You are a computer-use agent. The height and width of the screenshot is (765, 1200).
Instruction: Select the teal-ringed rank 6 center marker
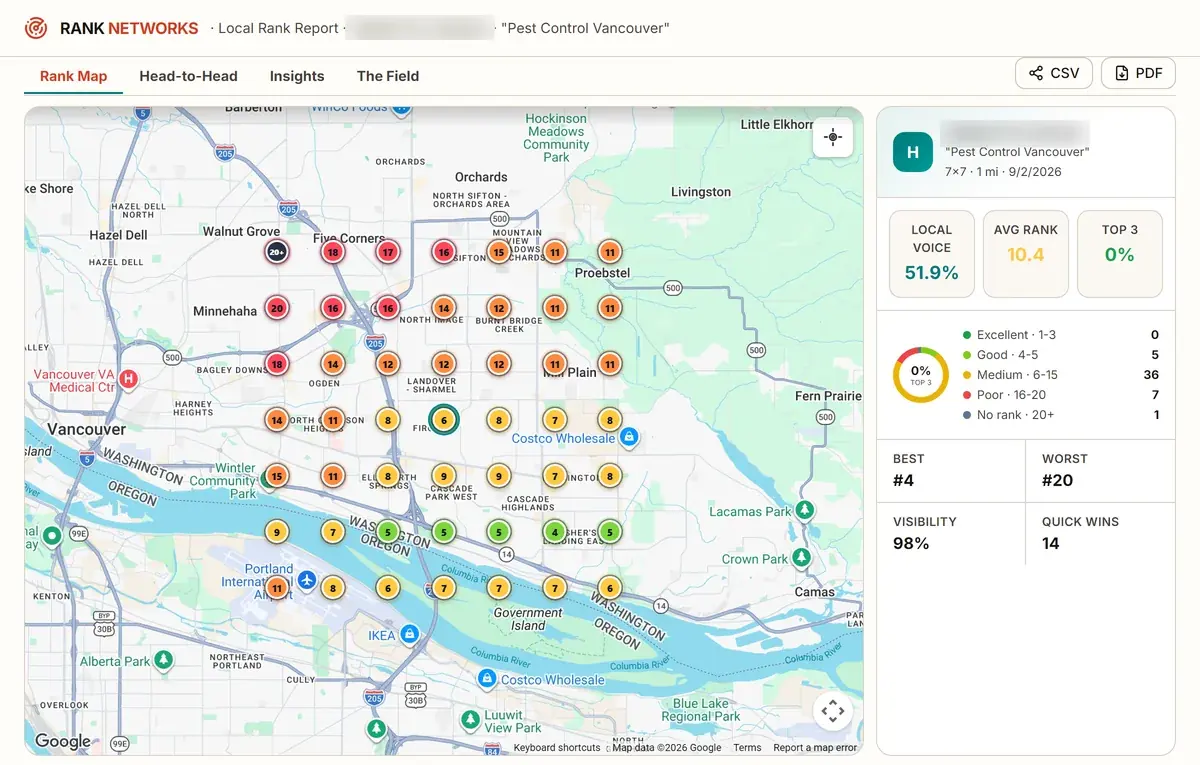[x=443, y=421]
